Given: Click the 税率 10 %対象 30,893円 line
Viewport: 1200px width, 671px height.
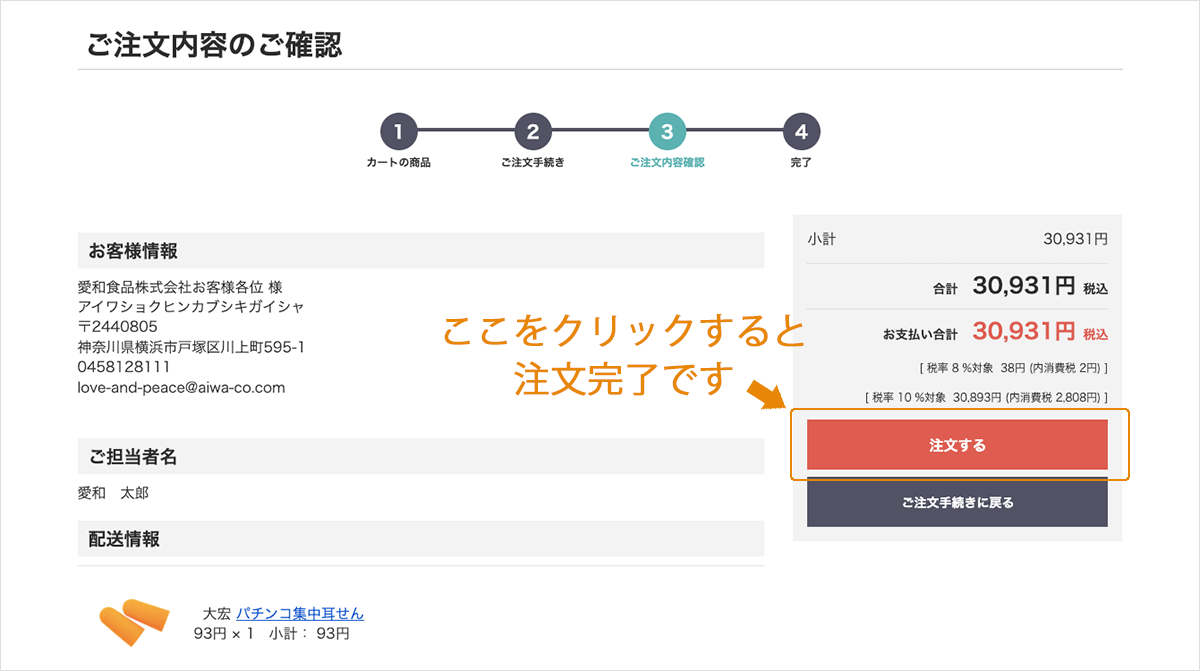Looking at the screenshot, I should (x=986, y=398).
